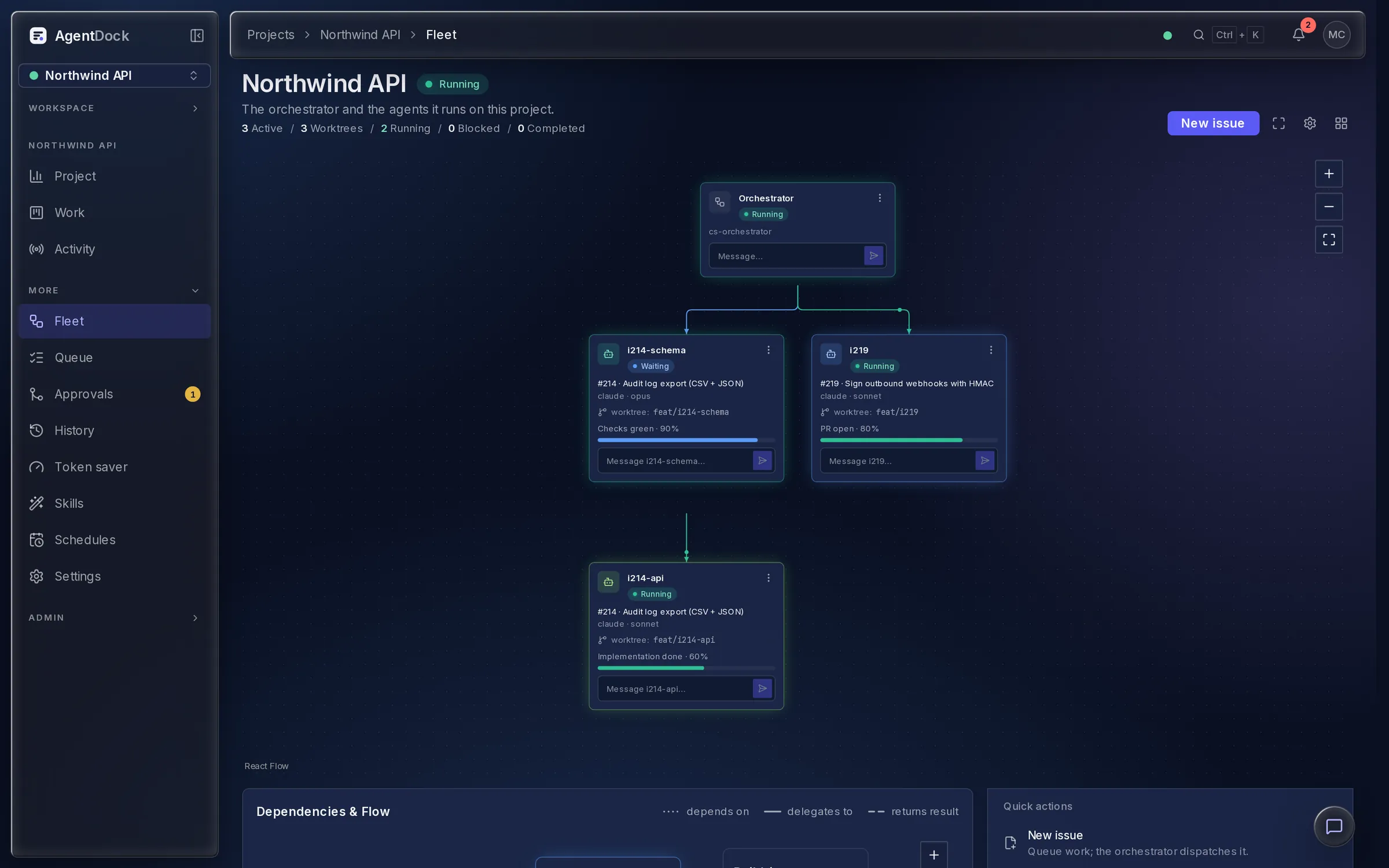Open Work in sidebar
The width and height of the screenshot is (1389, 868).
[115, 212]
